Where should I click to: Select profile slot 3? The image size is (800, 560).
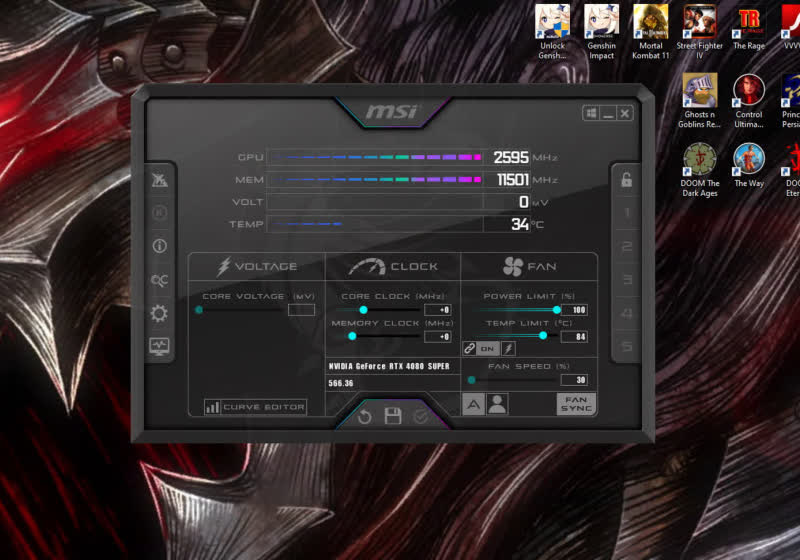coord(627,279)
